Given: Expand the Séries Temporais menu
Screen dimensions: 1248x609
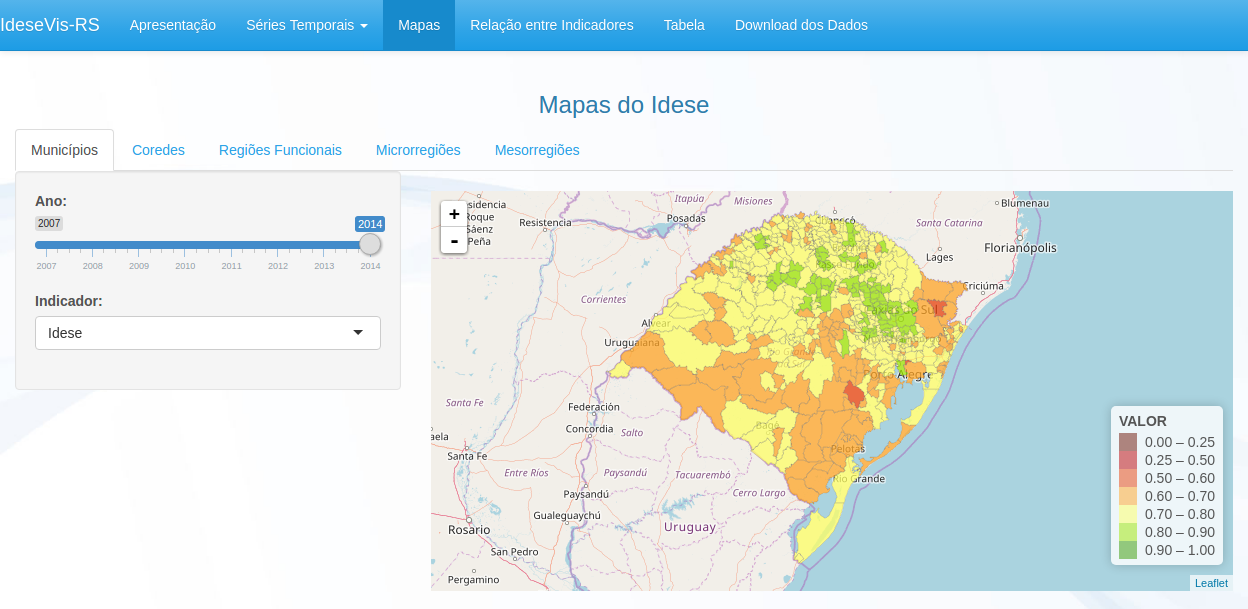Looking at the screenshot, I should [x=306, y=24].
